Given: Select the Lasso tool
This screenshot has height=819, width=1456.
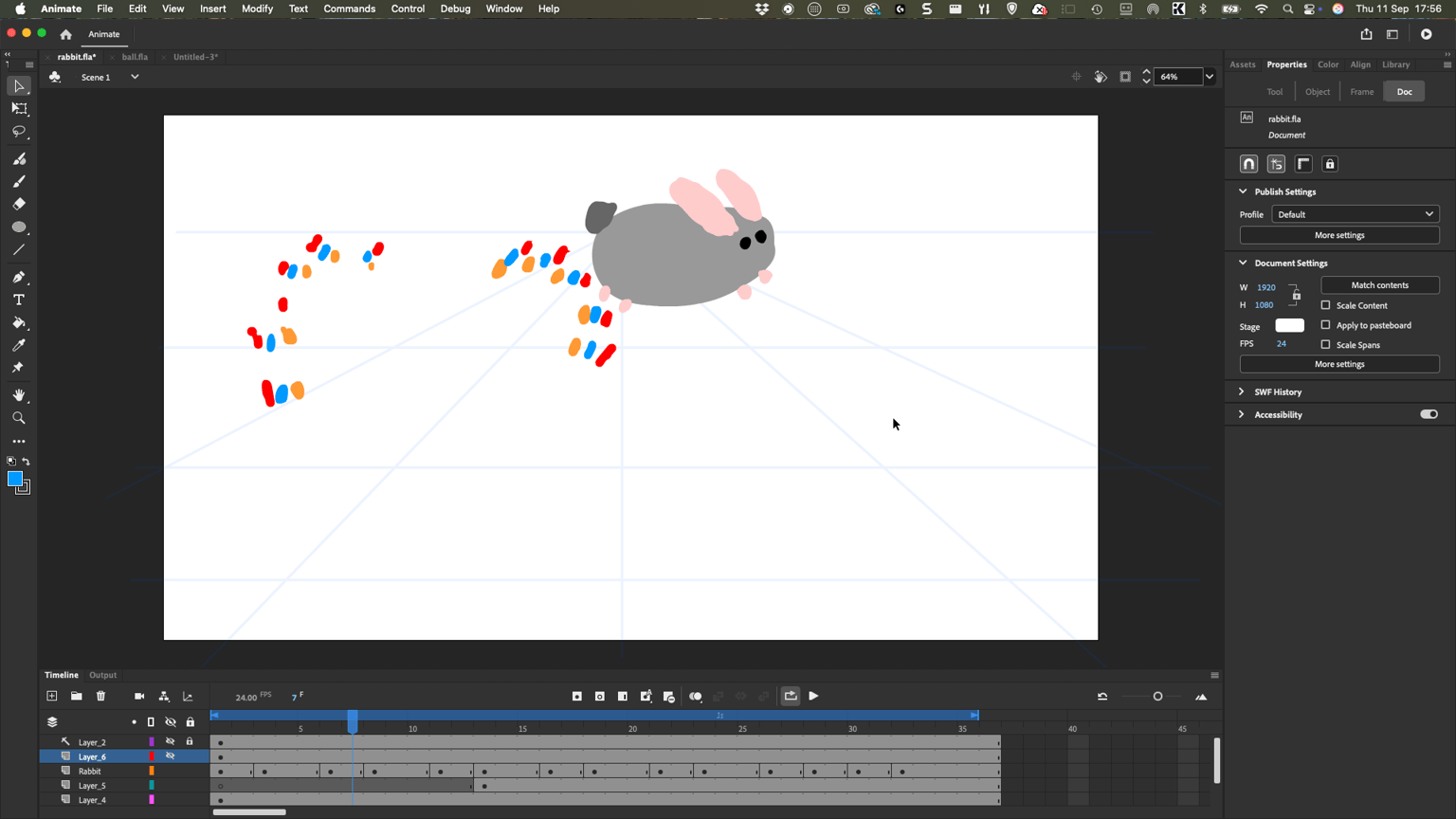Looking at the screenshot, I should [19, 132].
